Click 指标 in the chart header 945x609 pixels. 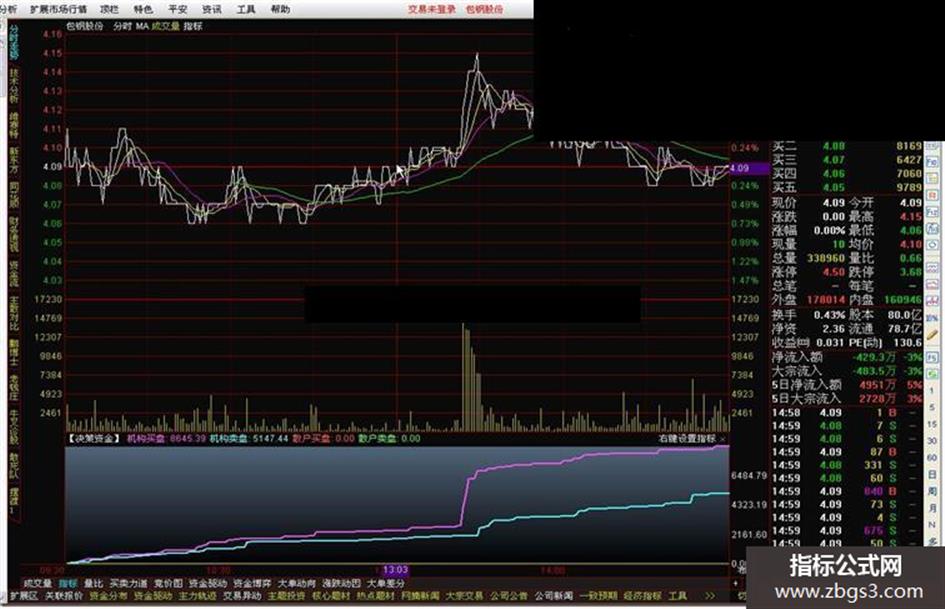[x=193, y=26]
